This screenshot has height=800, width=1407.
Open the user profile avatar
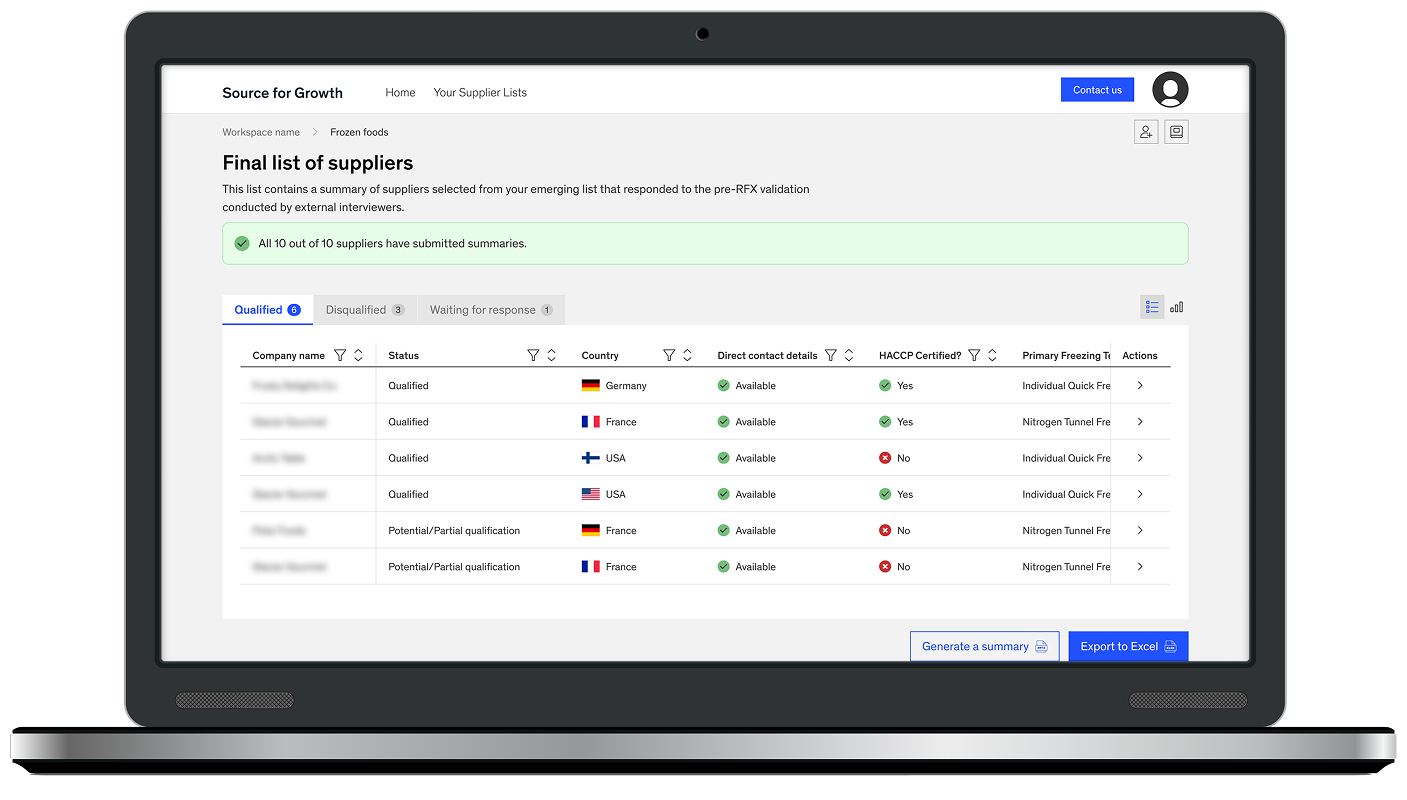tap(1170, 90)
